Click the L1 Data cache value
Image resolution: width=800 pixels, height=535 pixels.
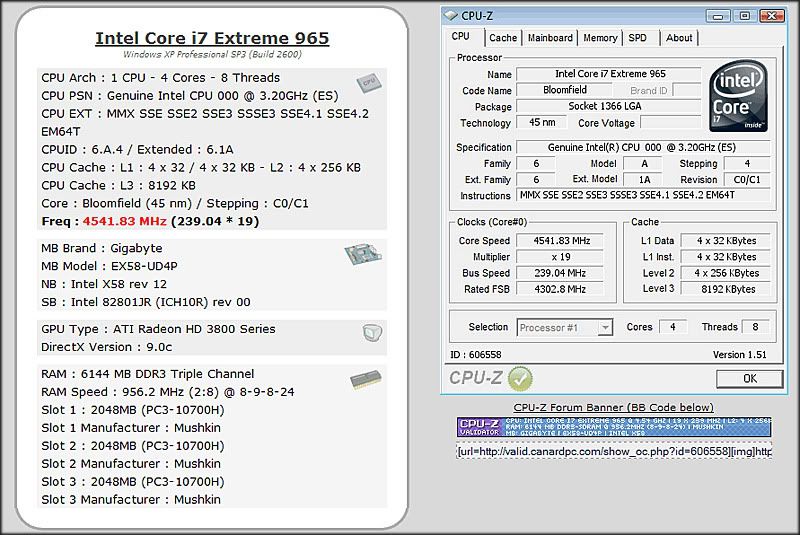pyautogui.click(x=726, y=241)
